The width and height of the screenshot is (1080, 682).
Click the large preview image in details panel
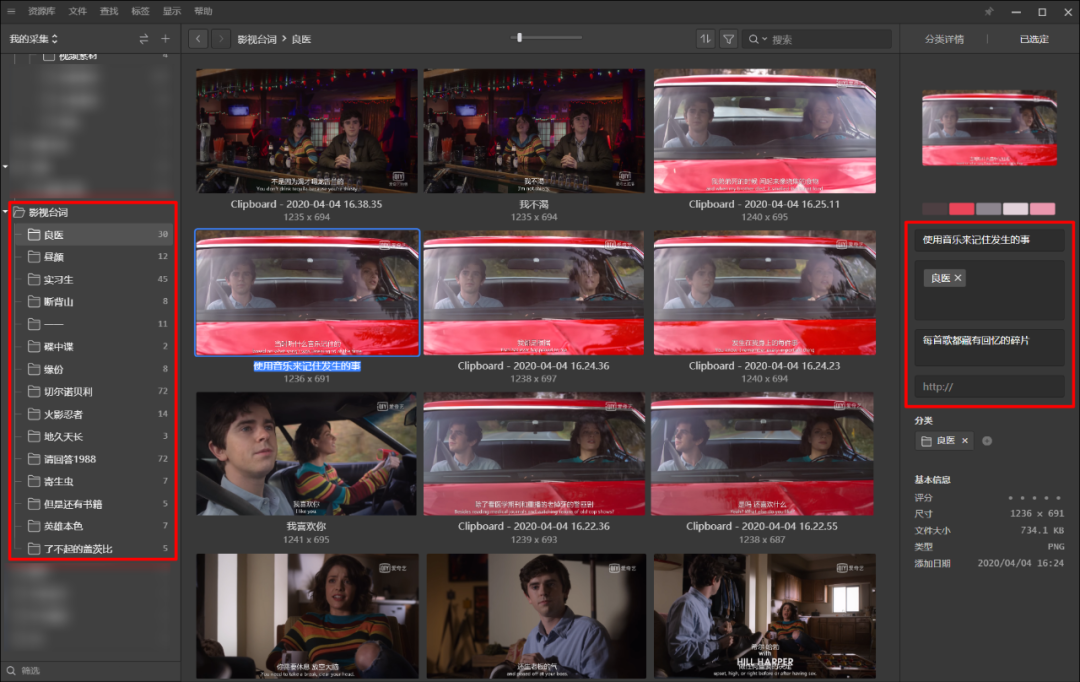tap(989, 128)
